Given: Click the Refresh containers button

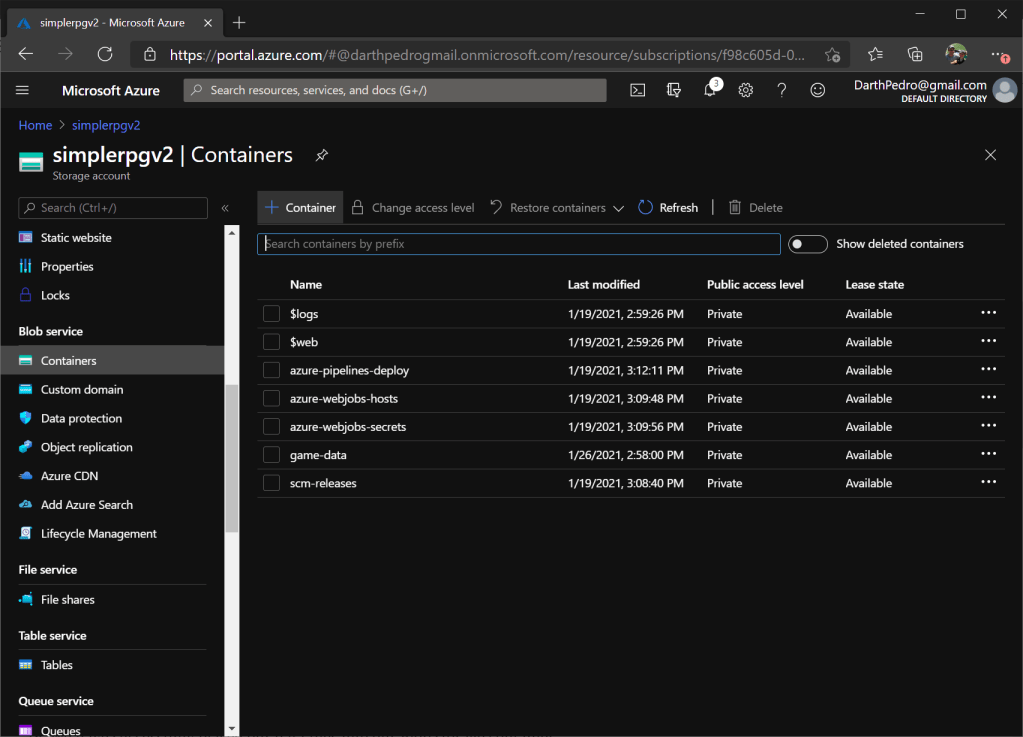Looking at the screenshot, I should pos(668,208).
